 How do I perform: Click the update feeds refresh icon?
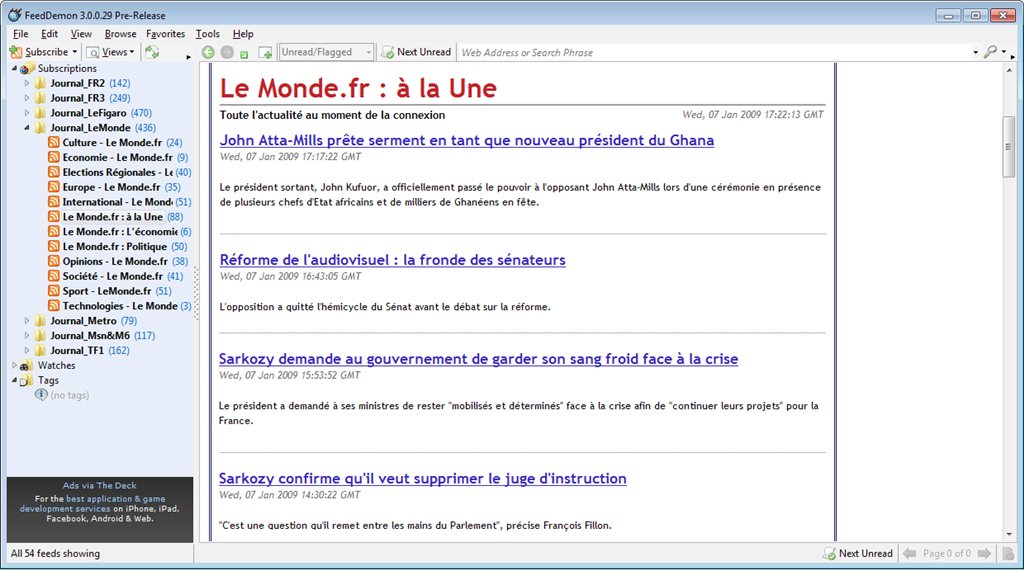[x=152, y=52]
